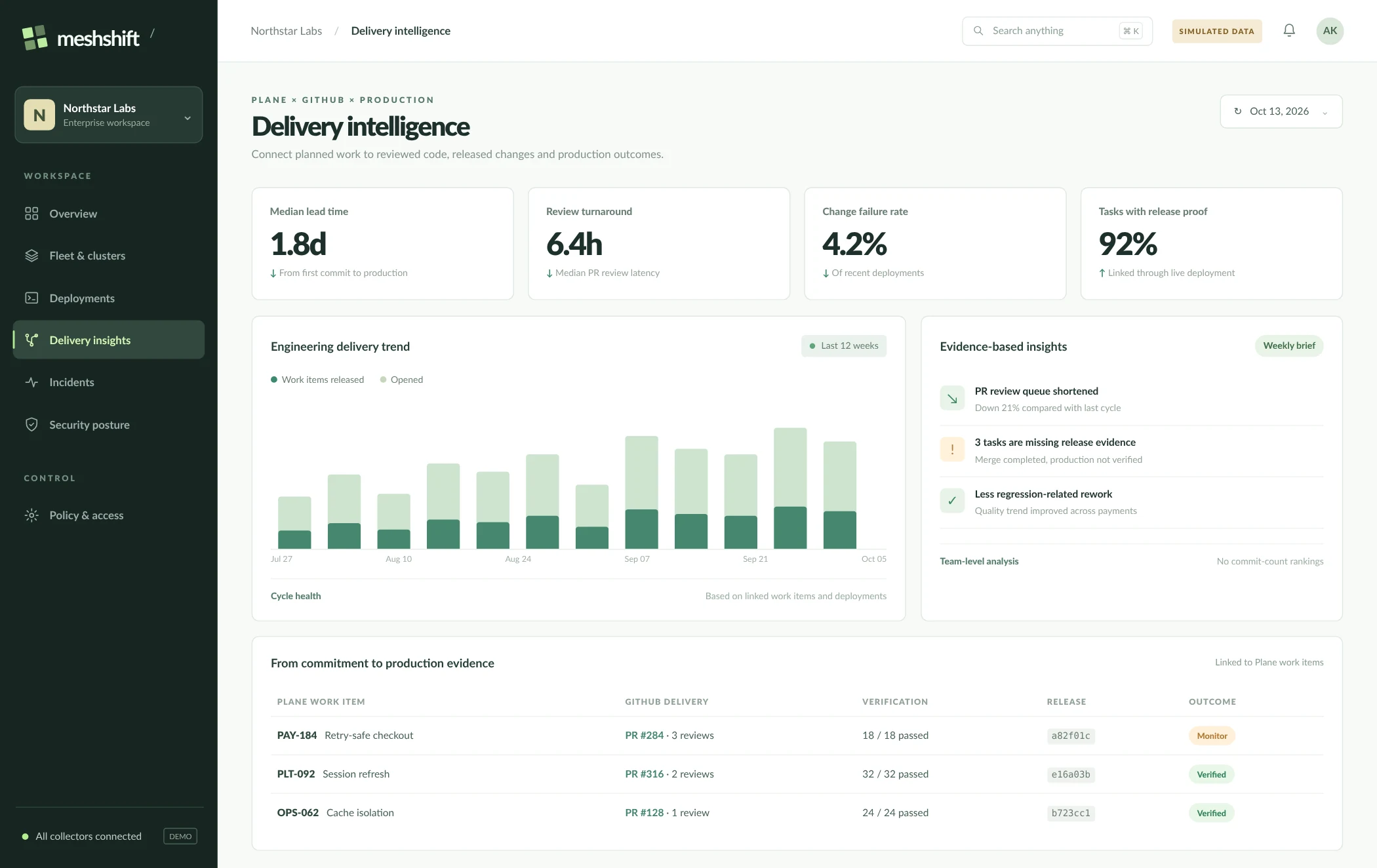Click the SIMULATED DATA badge

click(x=1217, y=31)
